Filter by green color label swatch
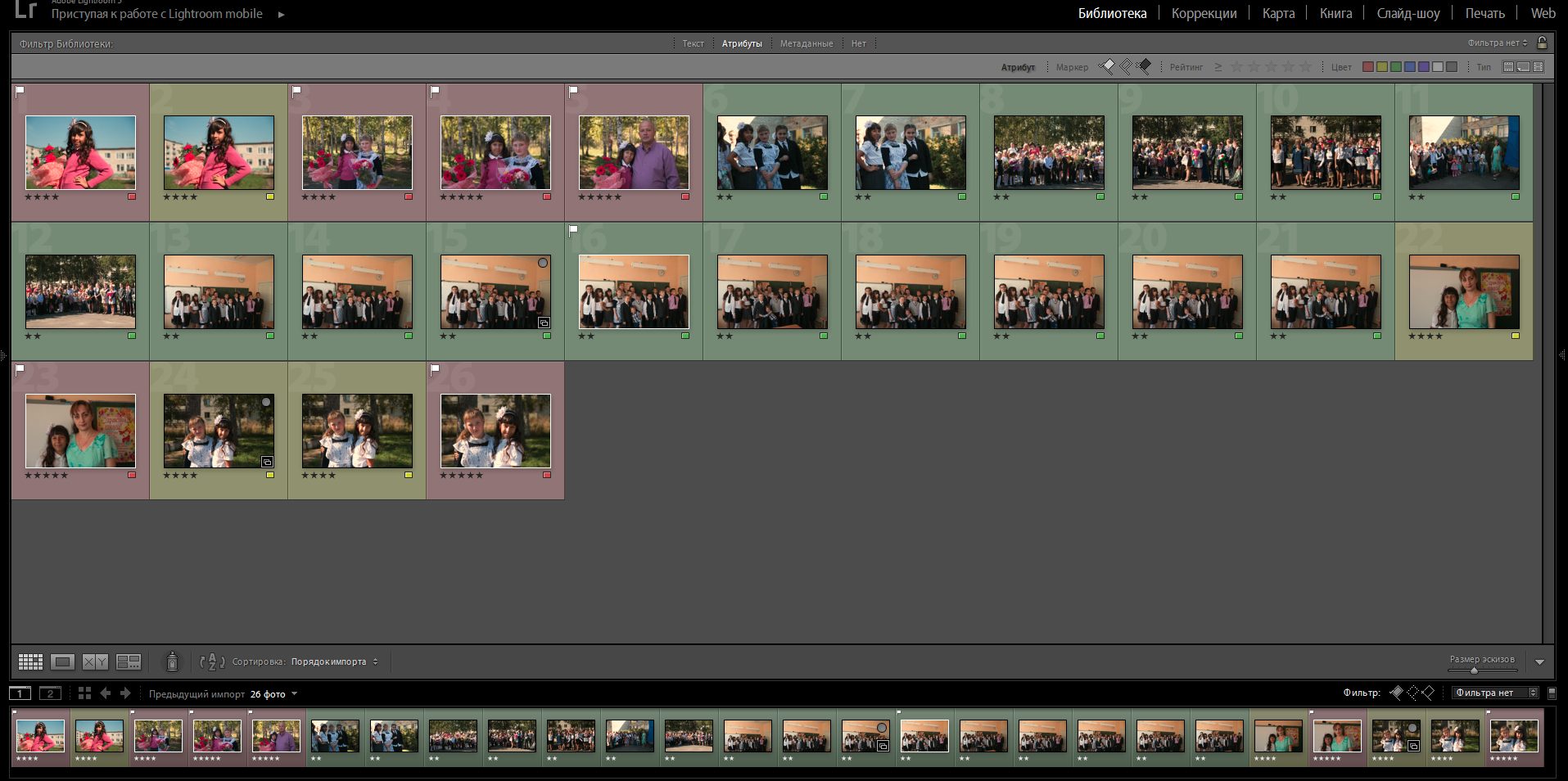This screenshot has height=781, width=1568. tap(1396, 66)
